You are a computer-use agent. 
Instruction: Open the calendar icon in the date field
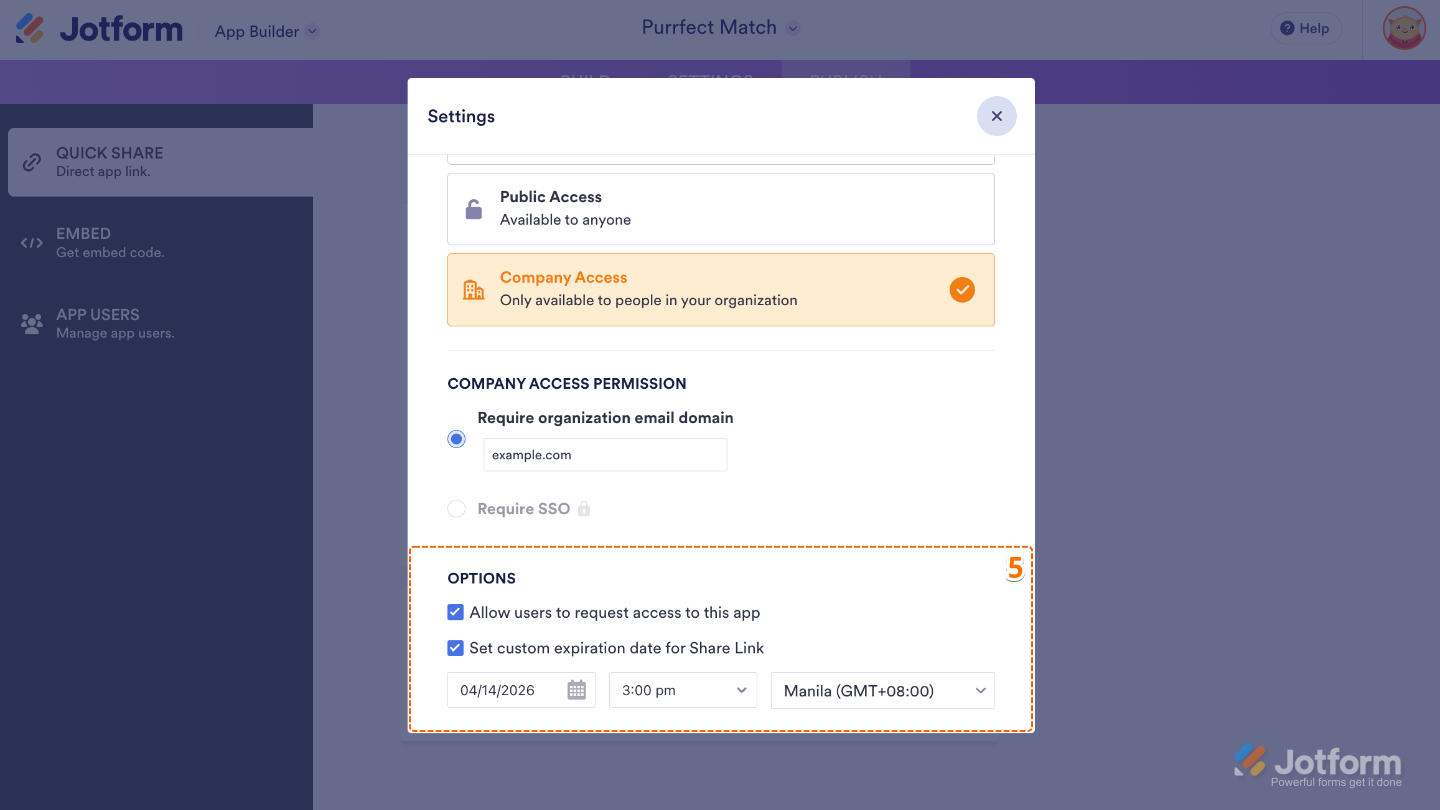(576, 689)
